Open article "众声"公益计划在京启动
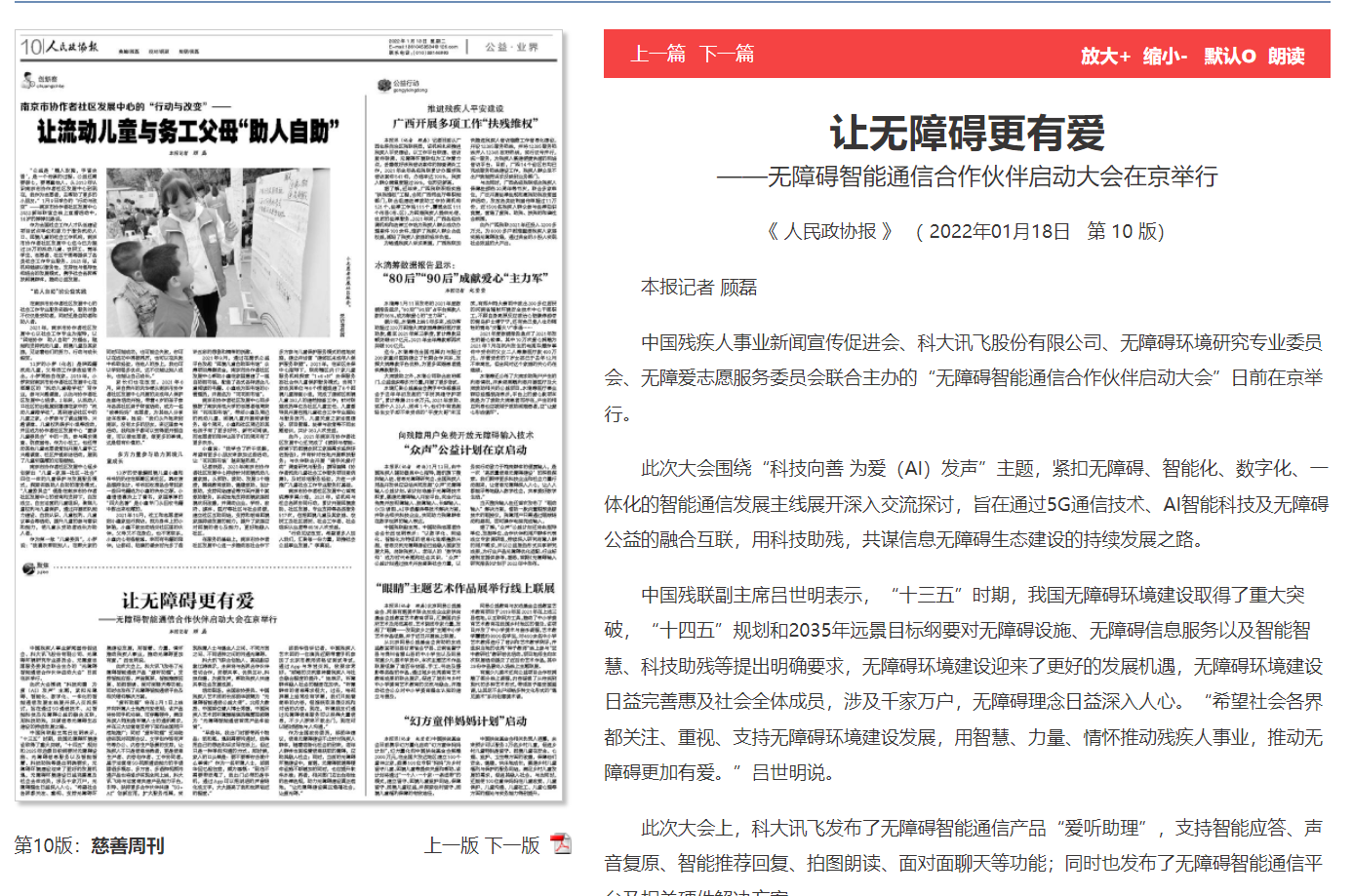The image size is (1353, 896). [x=464, y=449]
